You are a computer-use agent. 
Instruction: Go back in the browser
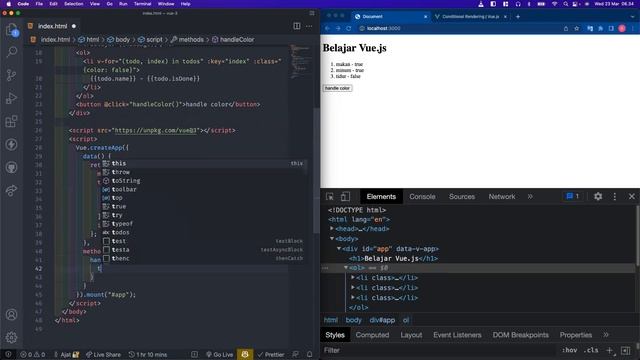tap(327, 28)
